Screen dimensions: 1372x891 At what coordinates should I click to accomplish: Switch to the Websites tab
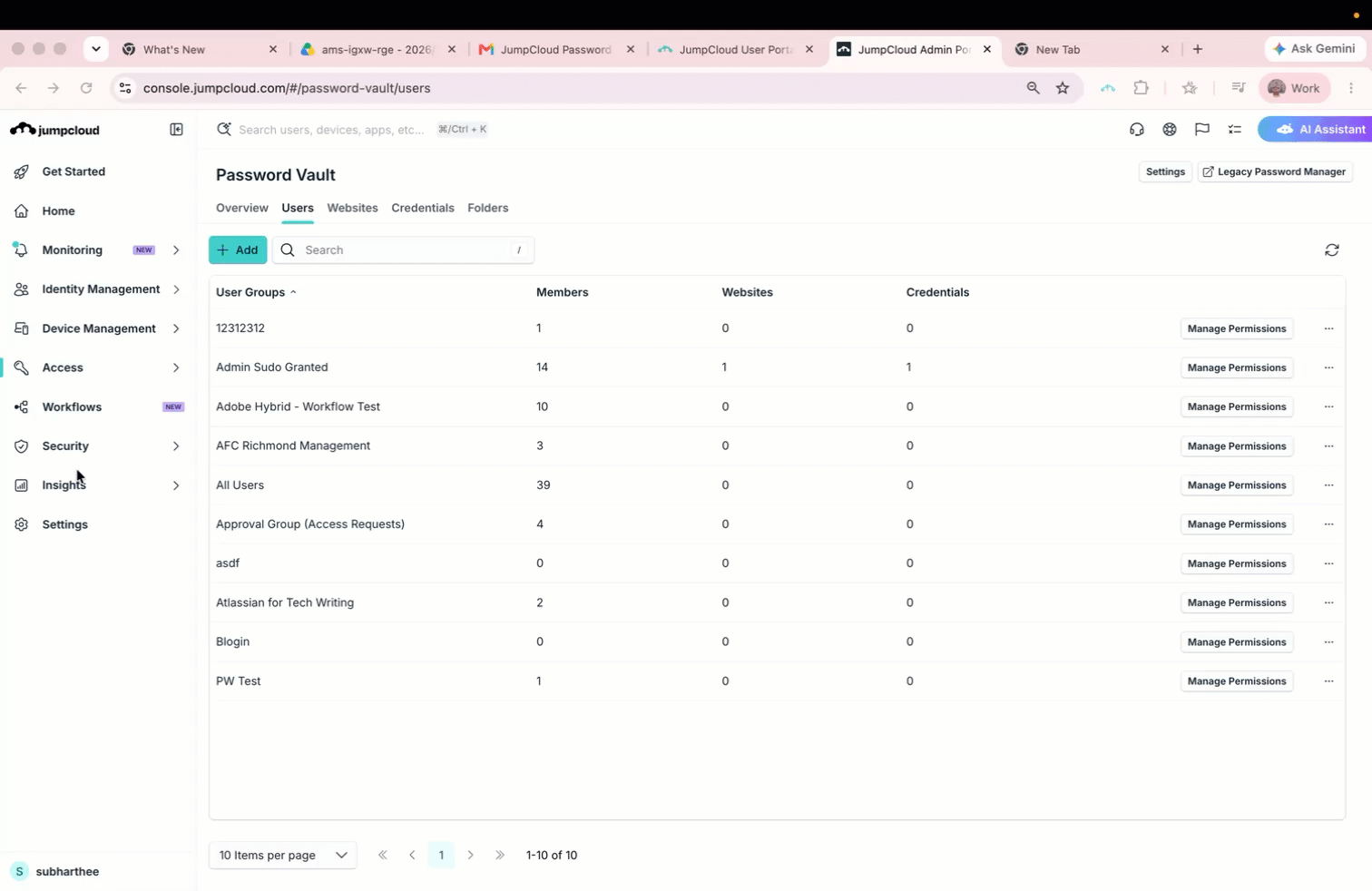coord(352,208)
